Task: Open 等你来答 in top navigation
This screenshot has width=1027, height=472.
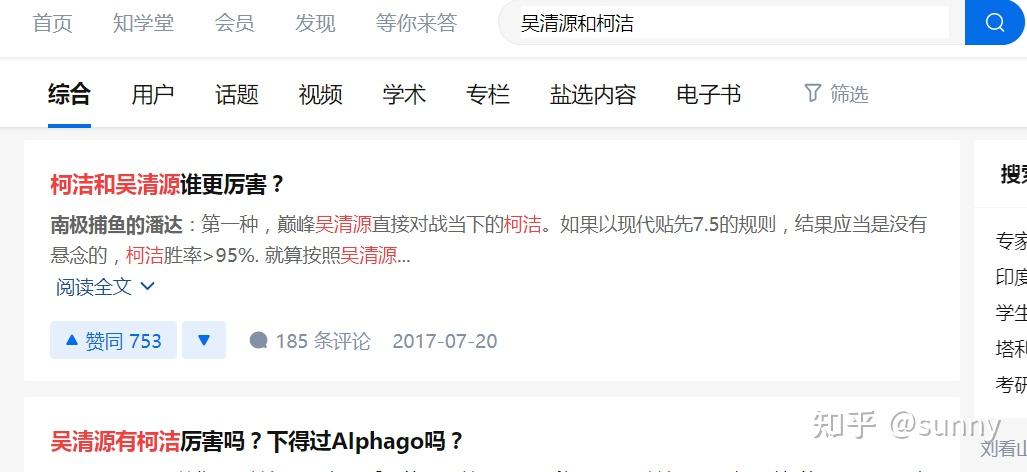Action: click(x=416, y=24)
